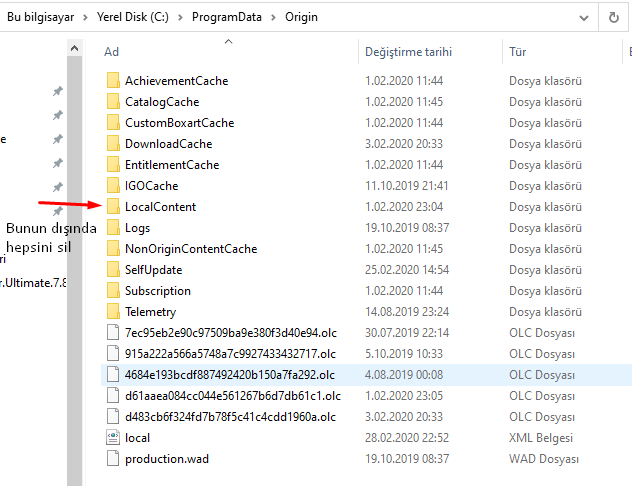This screenshot has width=632, height=486.
Task: Click the date 11.10.2019 21:41
Action: (x=406, y=185)
